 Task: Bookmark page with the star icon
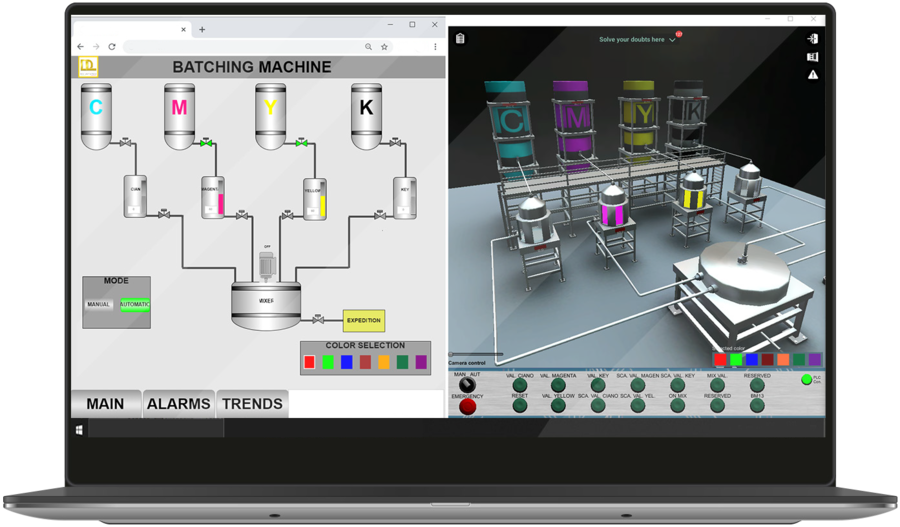[x=384, y=46]
